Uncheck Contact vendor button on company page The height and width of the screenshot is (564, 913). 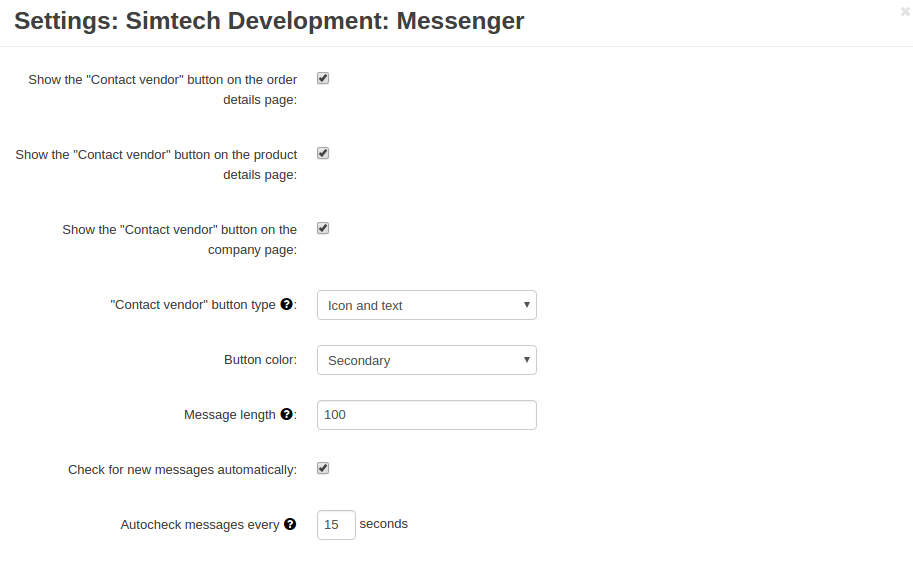pyautogui.click(x=323, y=229)
